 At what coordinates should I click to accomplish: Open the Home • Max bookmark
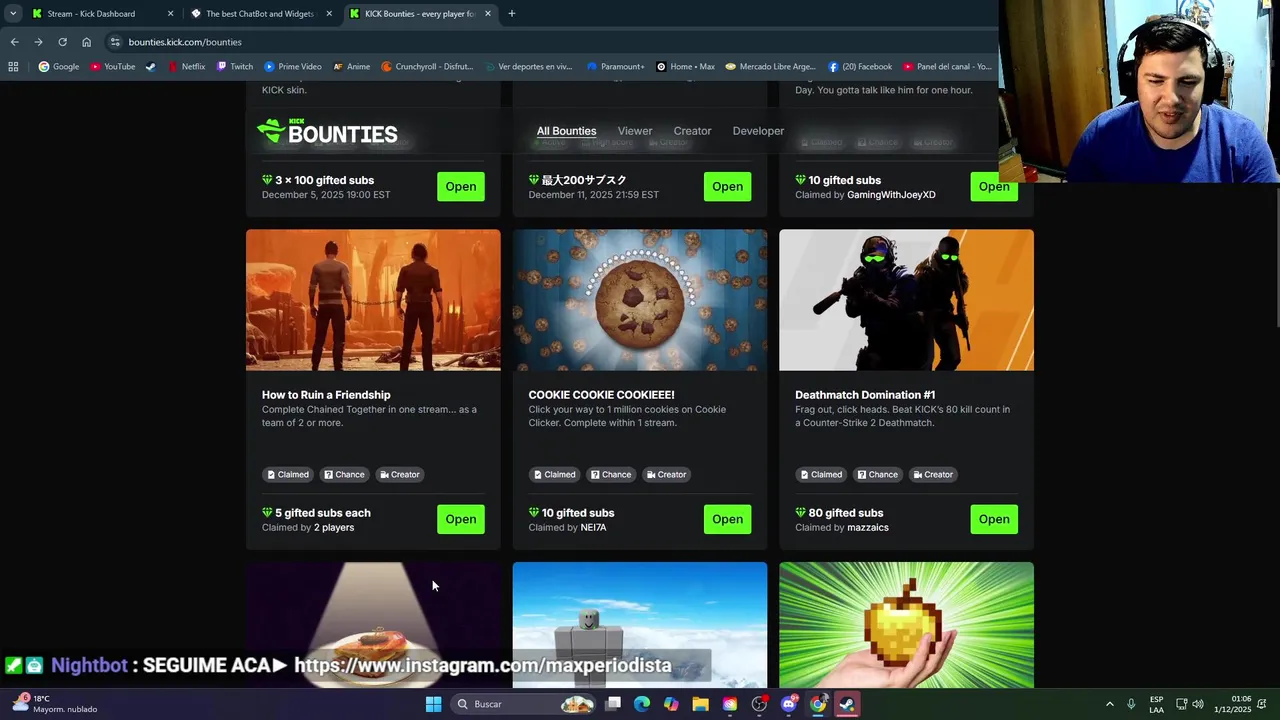point(686,67)
